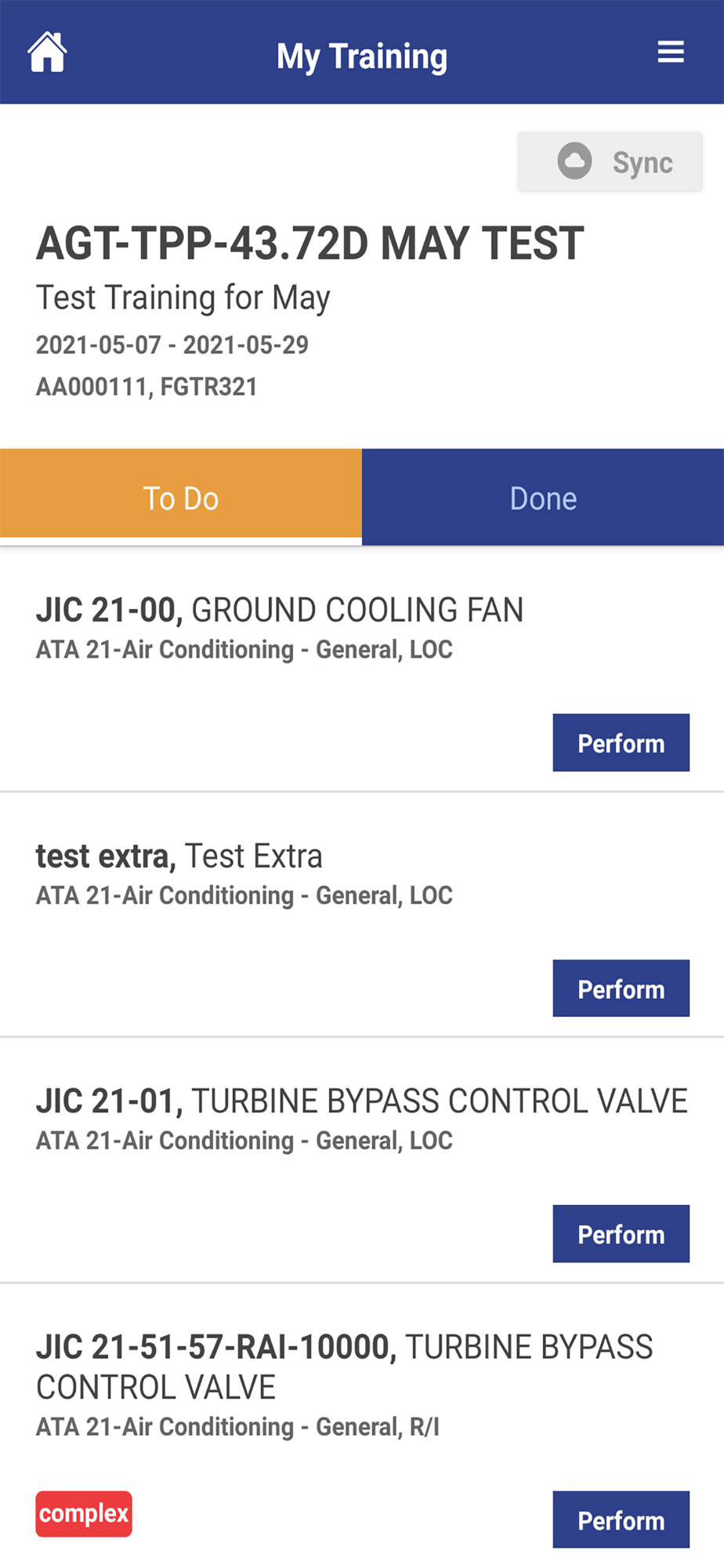724x1568 pixels.
Task: Click the cloud icon beside Sync
Action: 574,161
